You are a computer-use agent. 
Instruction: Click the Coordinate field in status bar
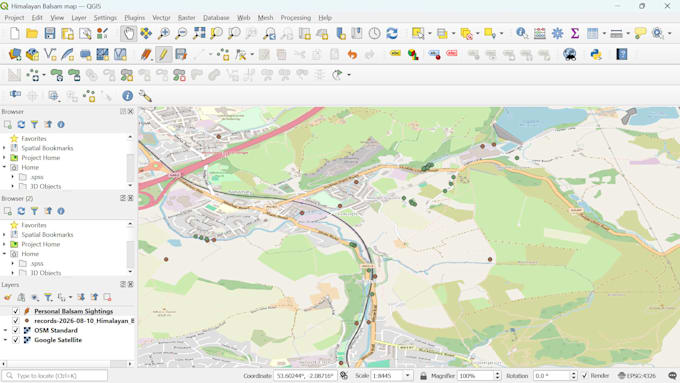(x=304, y=376)
